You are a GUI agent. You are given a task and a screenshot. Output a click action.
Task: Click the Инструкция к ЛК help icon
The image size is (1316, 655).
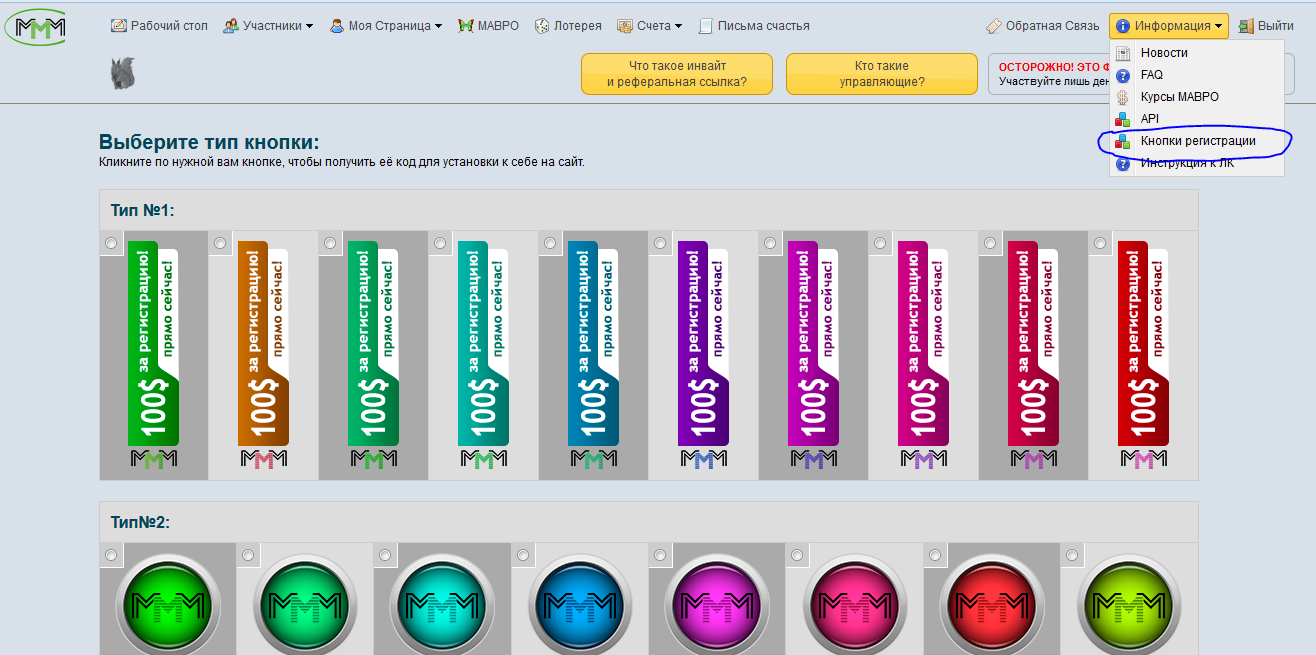(x=1123, y=164)
